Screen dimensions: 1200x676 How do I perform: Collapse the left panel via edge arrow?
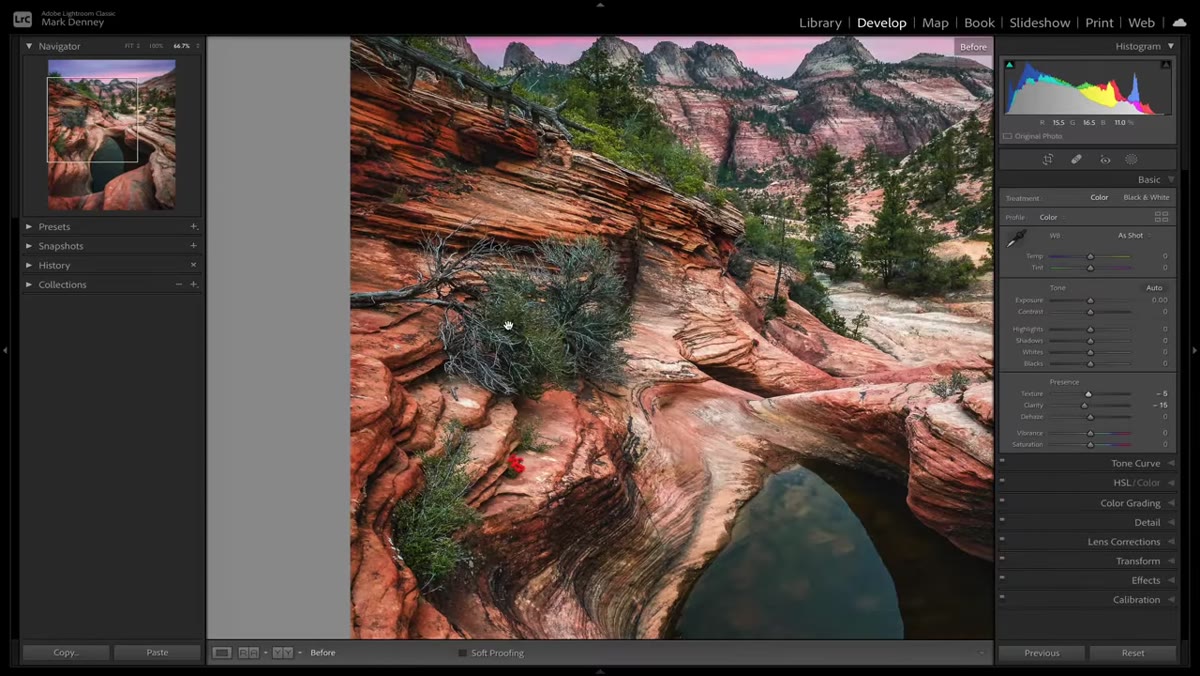5,350
